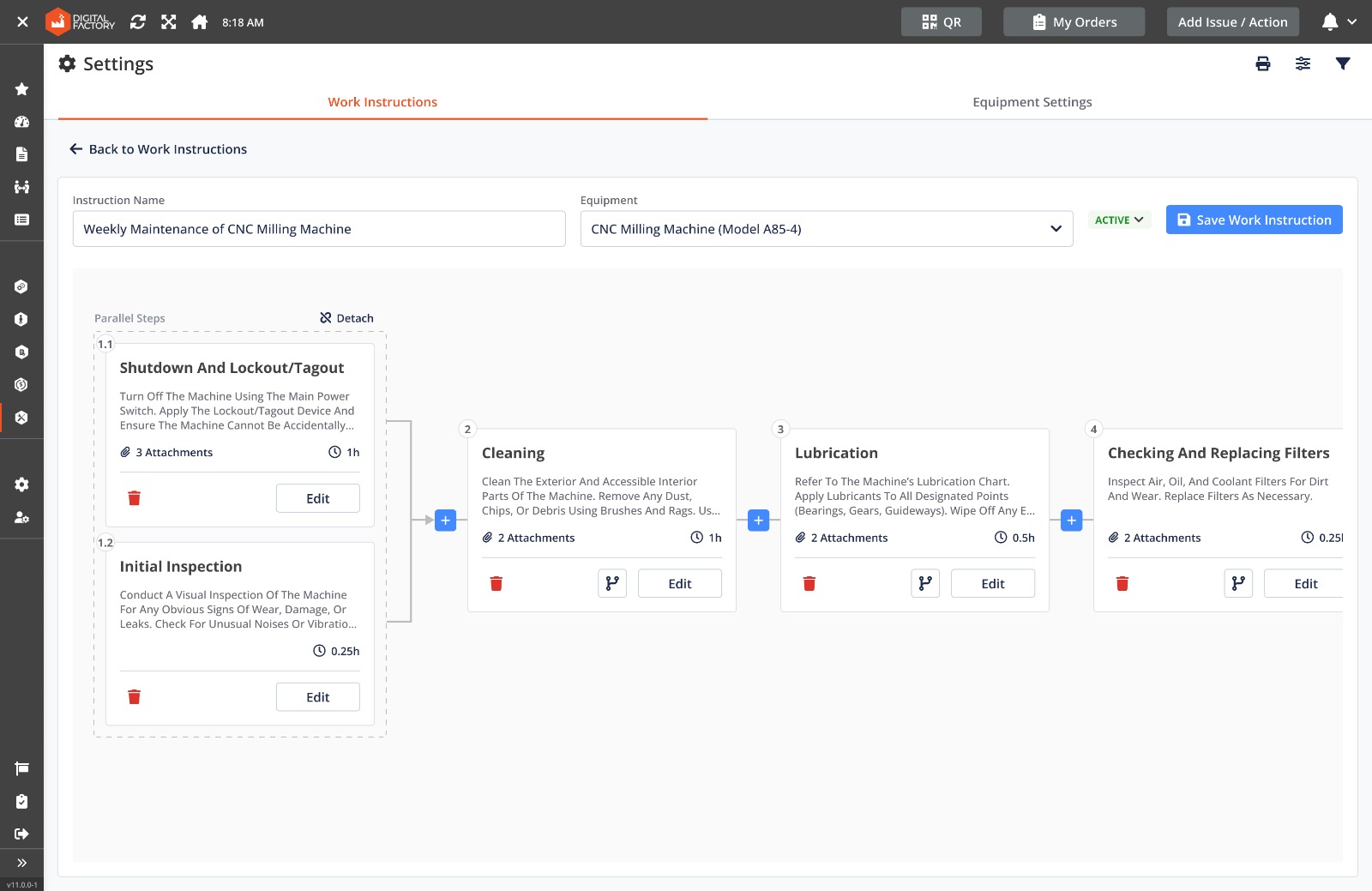1372x891 pixels.
Task: Click Save Work Instruction button
Action: pyautogui.click(x=1254, y=220)
